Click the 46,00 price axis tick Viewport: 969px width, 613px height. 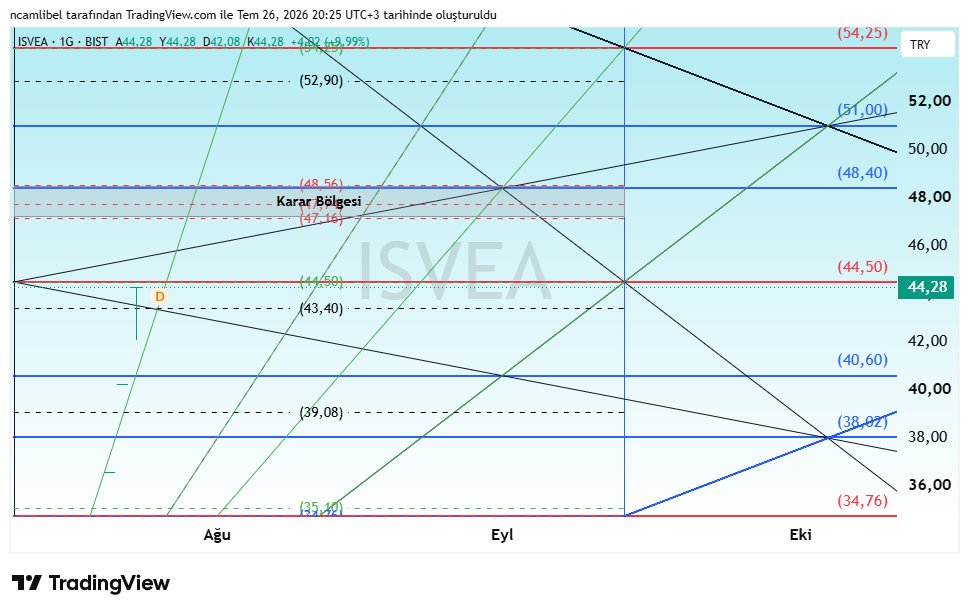(x=928, y=245)
